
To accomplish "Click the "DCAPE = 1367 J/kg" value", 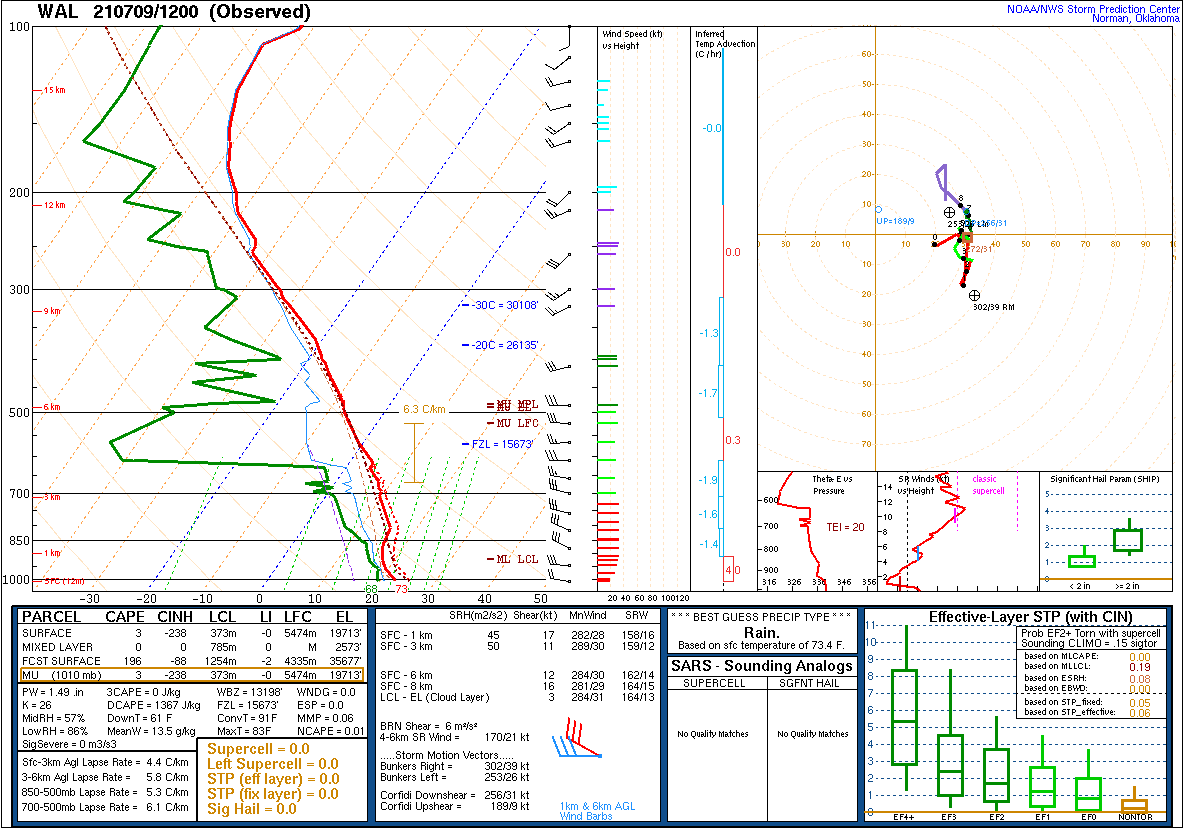I will [x=153, y=705].
